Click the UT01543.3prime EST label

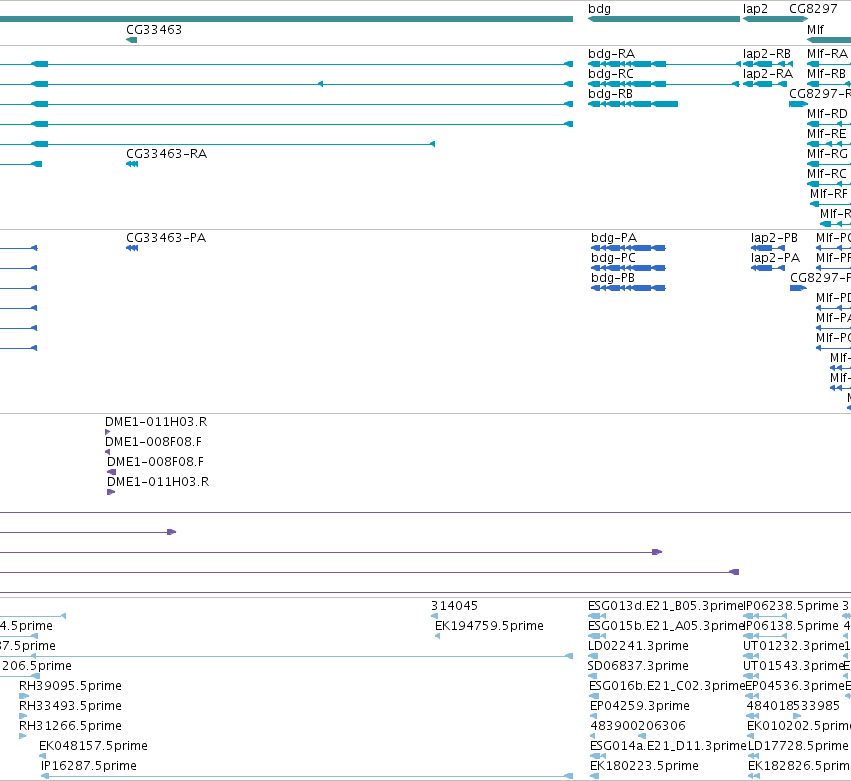(793, 666)
